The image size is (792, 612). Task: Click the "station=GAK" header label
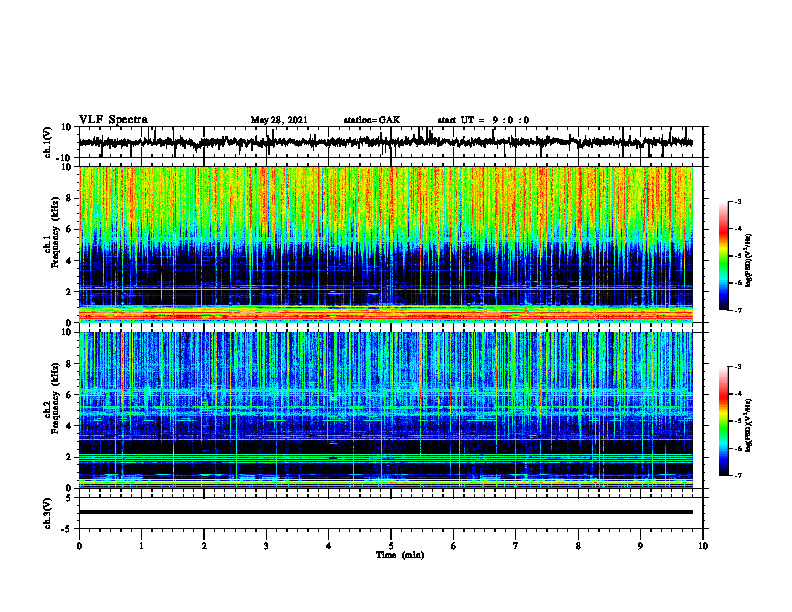tap(372, 120)
